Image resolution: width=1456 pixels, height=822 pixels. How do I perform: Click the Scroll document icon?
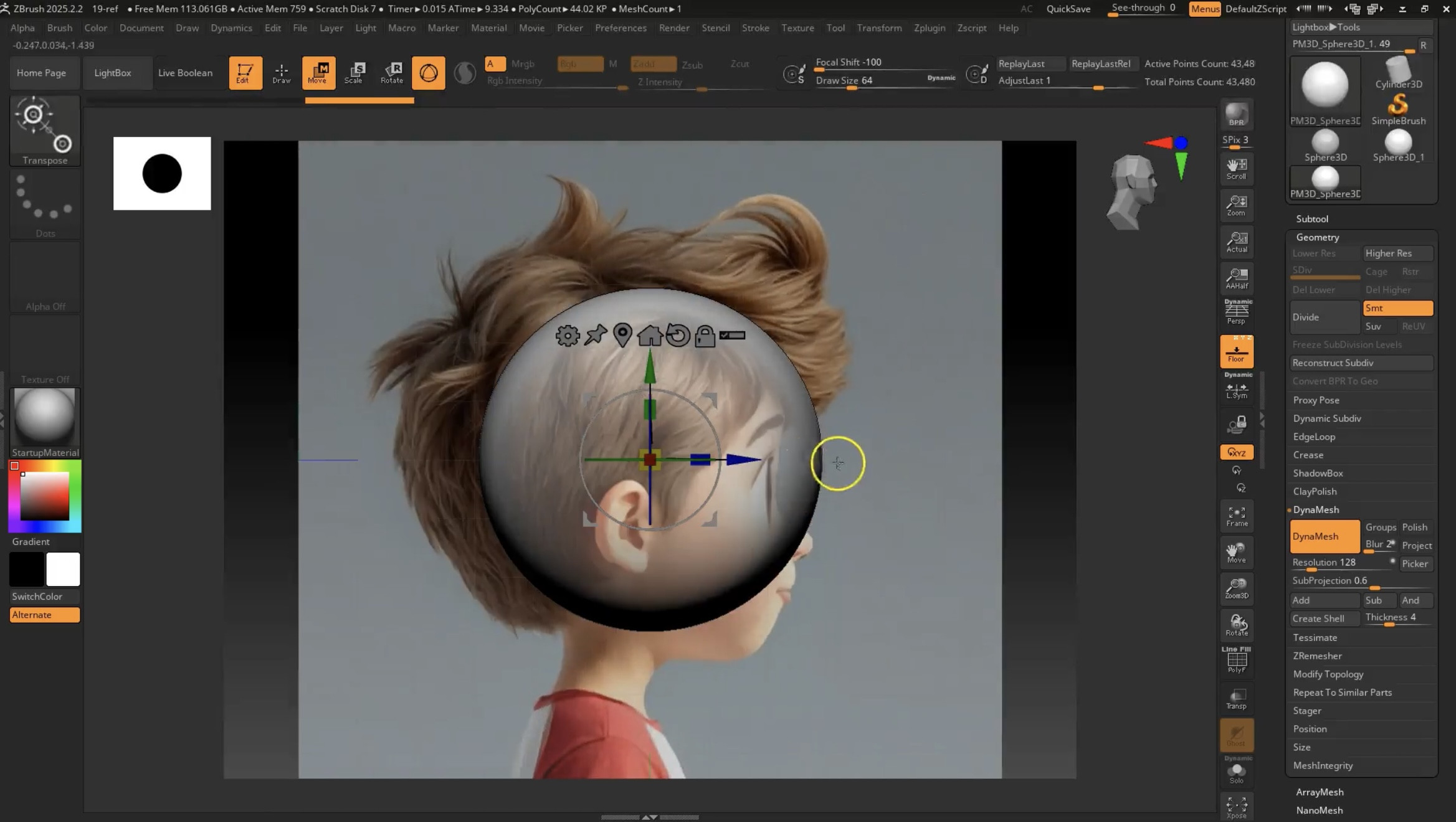[x=1237, y=168]
